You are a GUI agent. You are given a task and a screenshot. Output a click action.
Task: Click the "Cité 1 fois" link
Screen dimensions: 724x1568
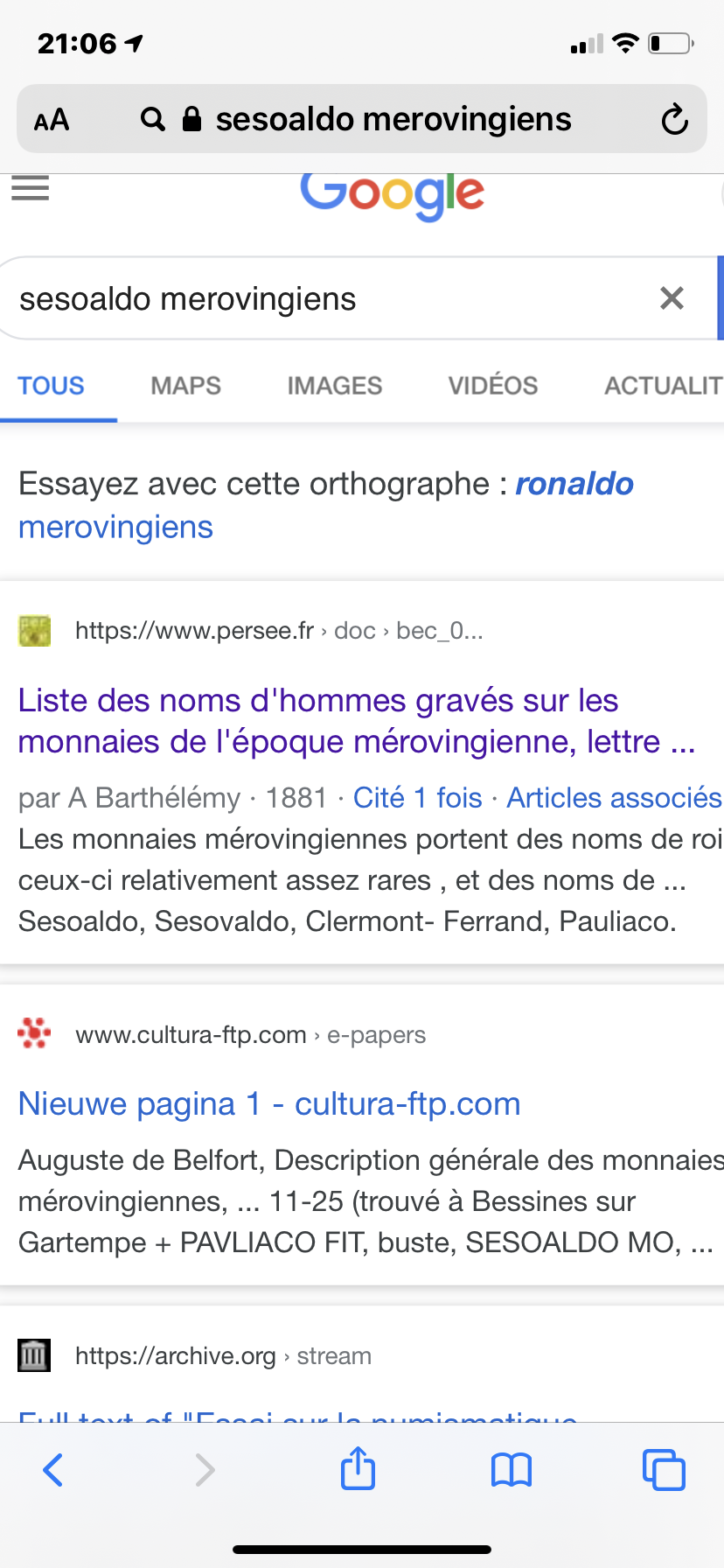coord(417,798)
